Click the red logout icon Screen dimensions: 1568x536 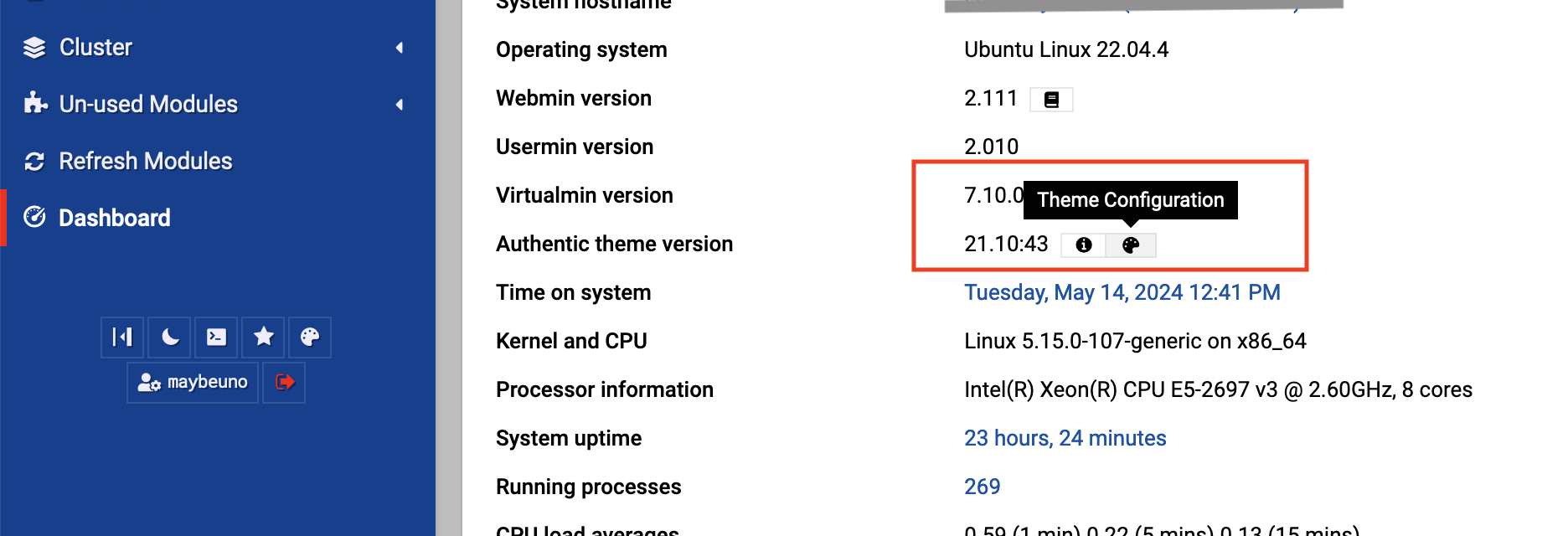284,382
